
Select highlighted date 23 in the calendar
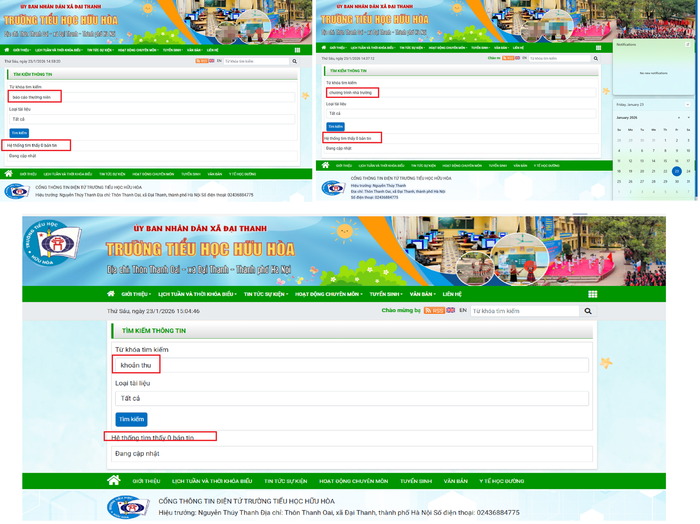(677, 171)
